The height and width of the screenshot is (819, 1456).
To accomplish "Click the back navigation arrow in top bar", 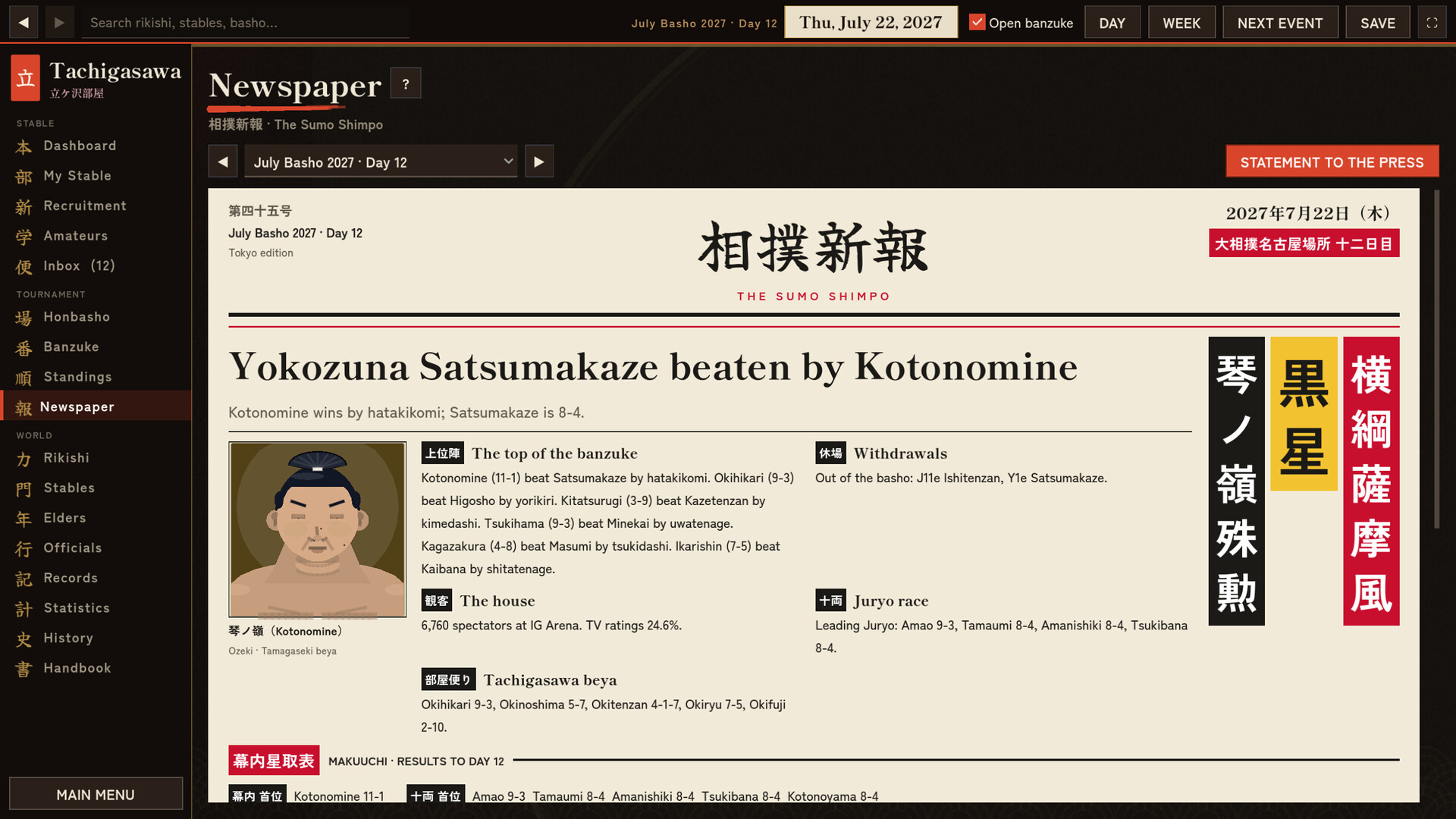I will (24, 23).
